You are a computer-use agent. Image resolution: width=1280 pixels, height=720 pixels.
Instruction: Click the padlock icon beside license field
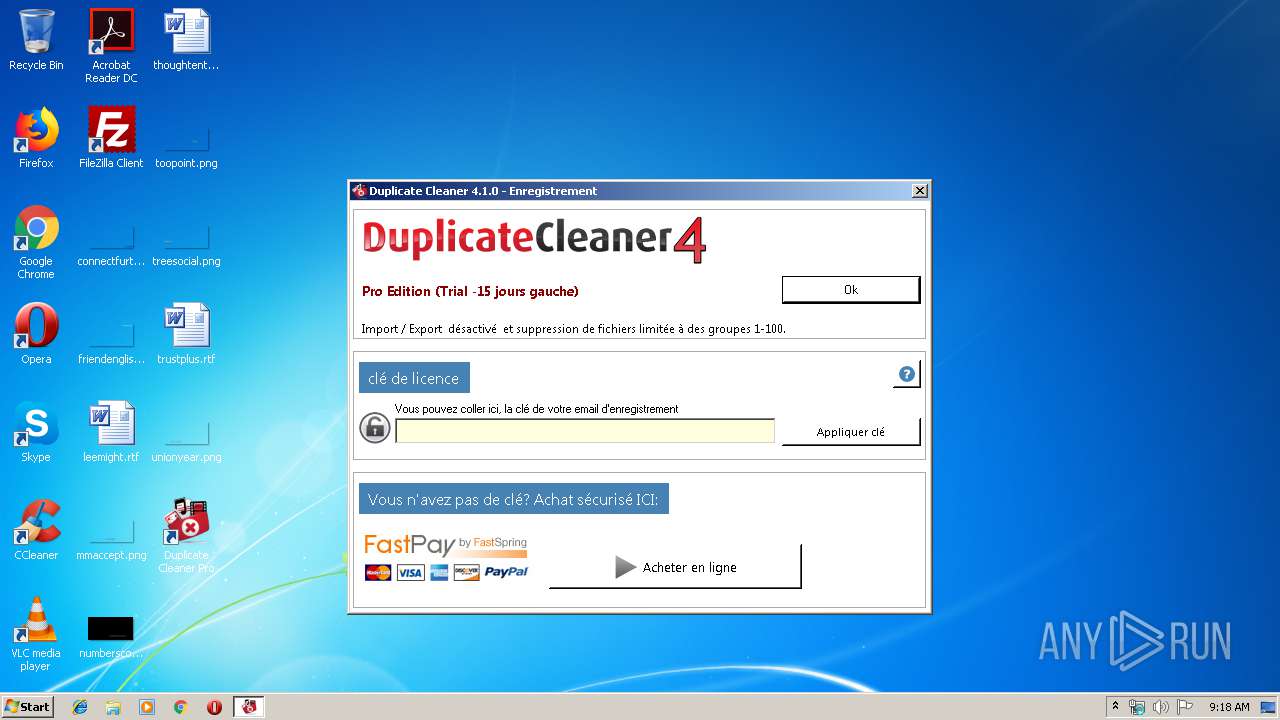pyautogui.click(x=374, y=428)
